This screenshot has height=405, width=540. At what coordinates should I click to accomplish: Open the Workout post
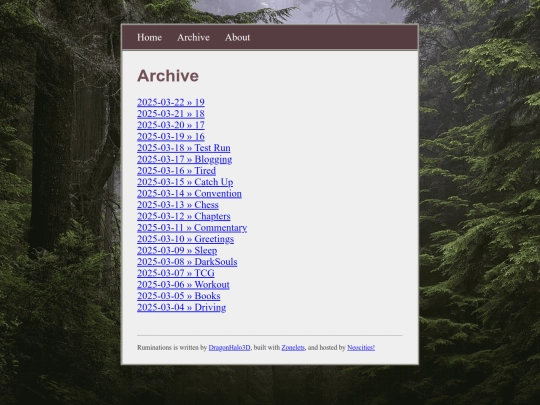point(183,284)
